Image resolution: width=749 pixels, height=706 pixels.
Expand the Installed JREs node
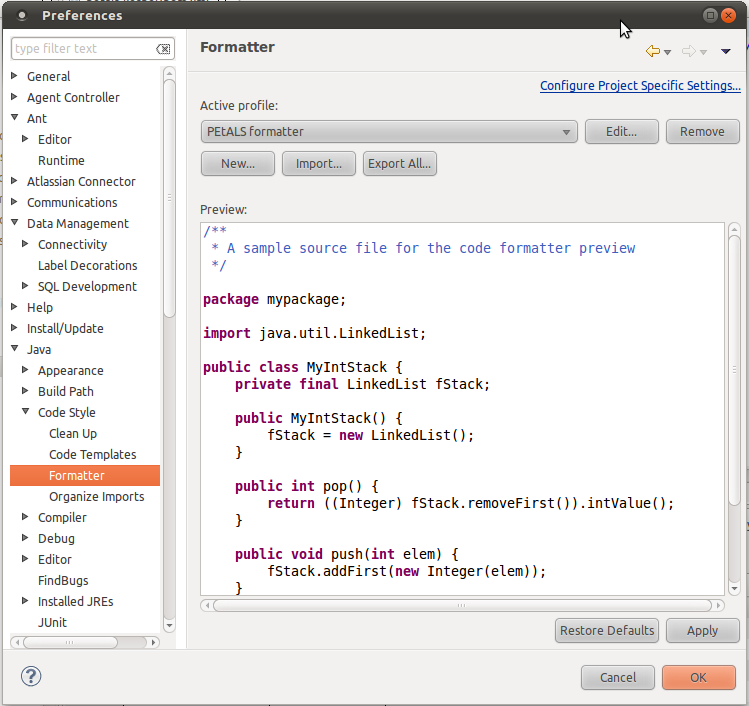pos(26,602)
